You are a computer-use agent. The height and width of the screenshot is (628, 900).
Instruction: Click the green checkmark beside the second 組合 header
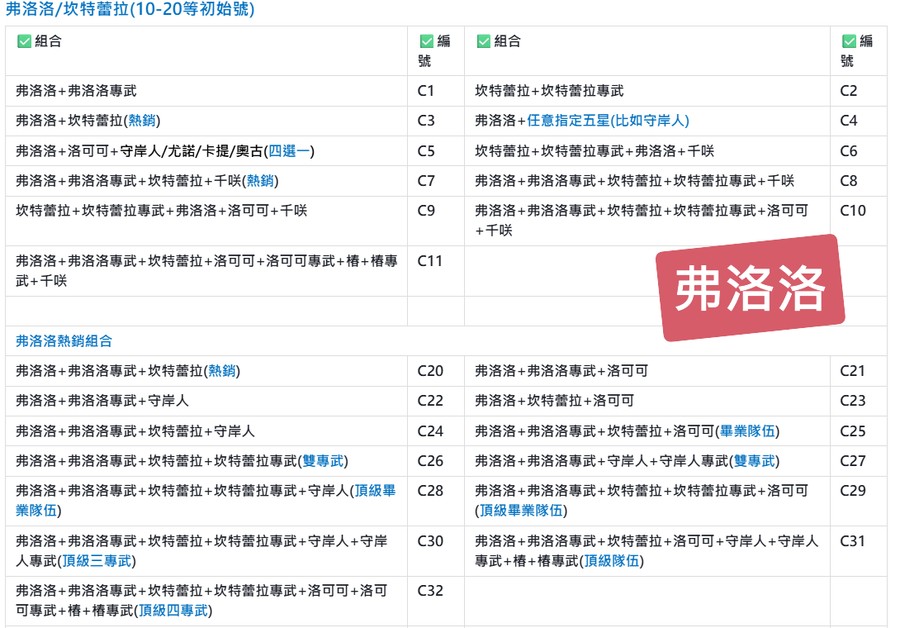pyautogui.click(x=484, y=41)
